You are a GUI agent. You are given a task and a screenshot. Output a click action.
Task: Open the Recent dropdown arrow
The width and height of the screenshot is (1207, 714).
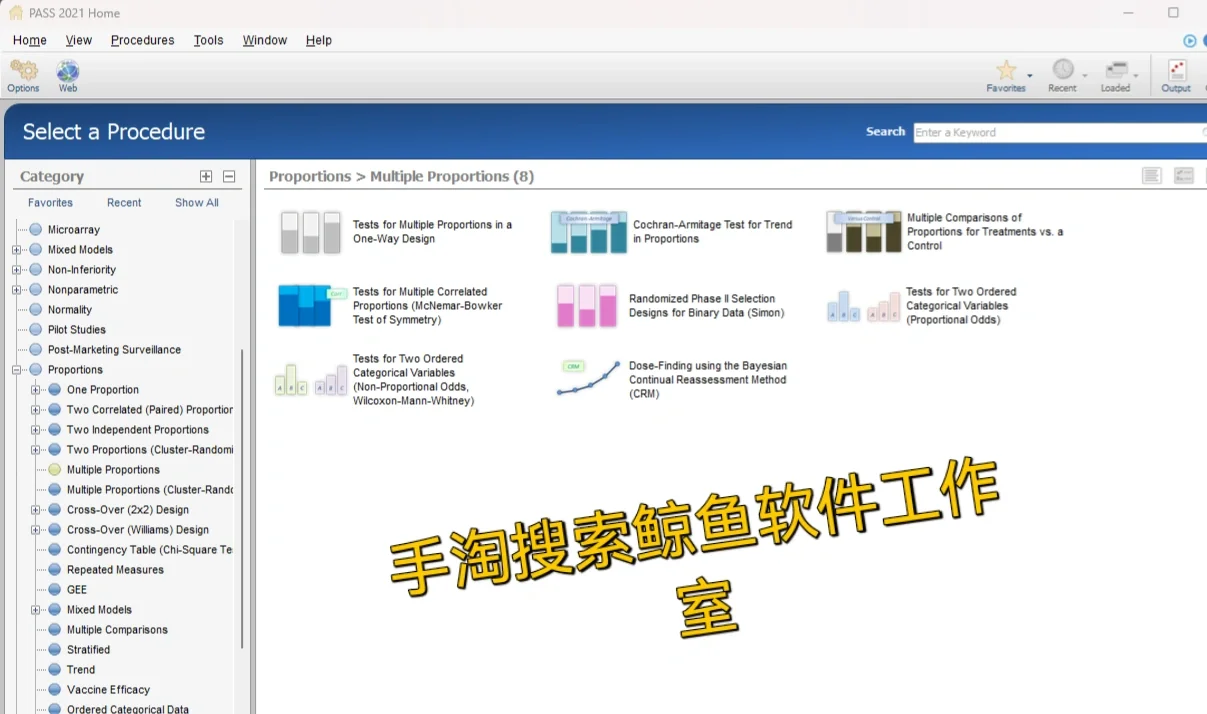click(x=1084, y=76)
